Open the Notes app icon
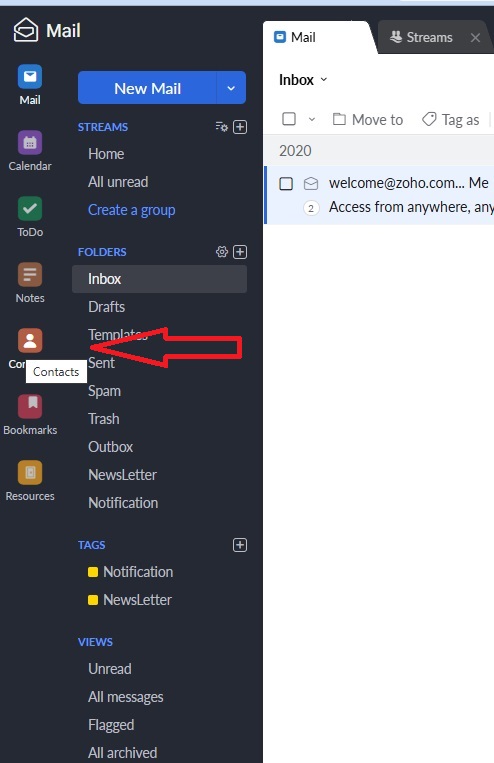This screenshot has width=494, height=763. point(30,275)
